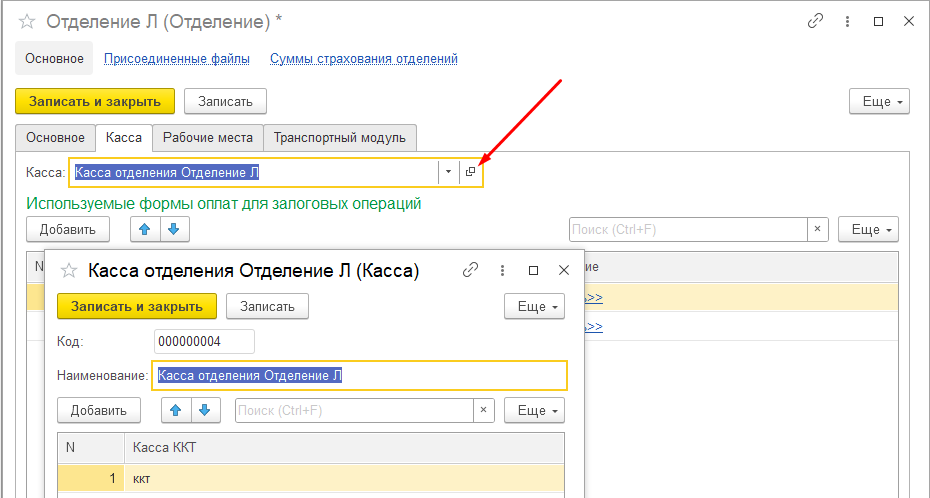Expand the Касса field dropdown arrow
Viewport: 930px width, 498px height.
coord(448,173)
